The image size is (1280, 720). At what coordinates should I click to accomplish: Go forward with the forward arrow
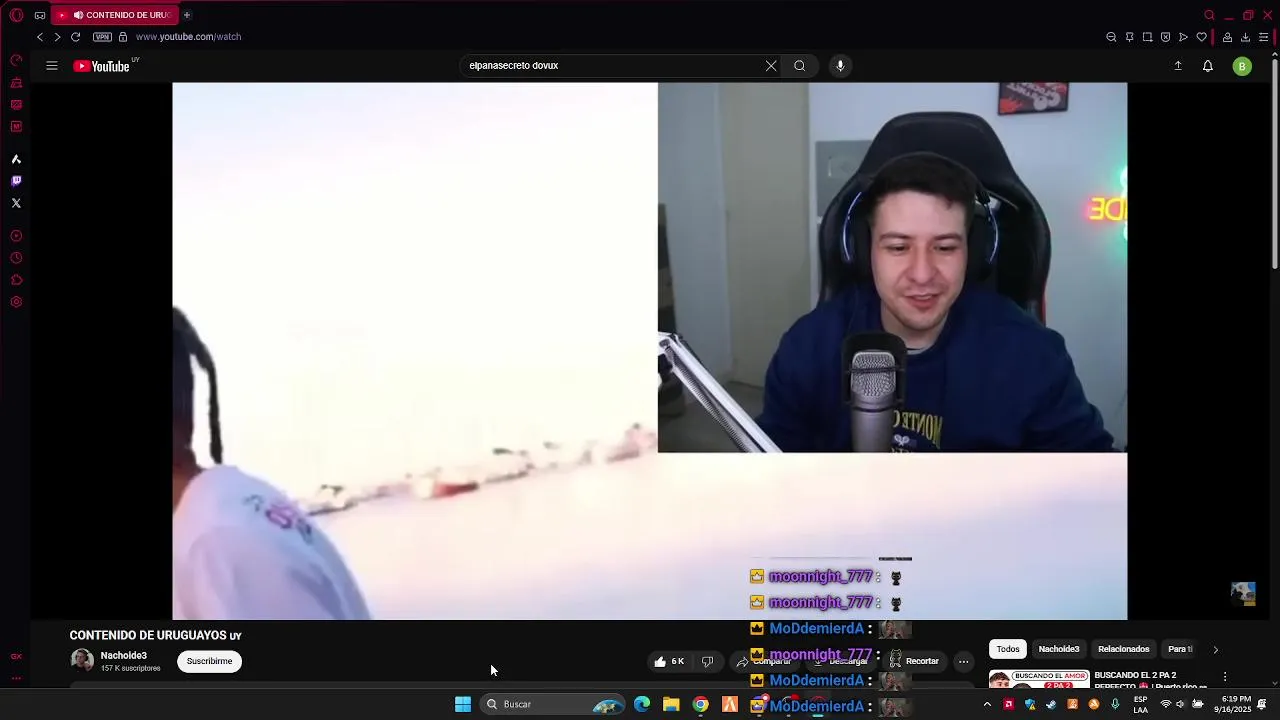(x=57, y=37)
